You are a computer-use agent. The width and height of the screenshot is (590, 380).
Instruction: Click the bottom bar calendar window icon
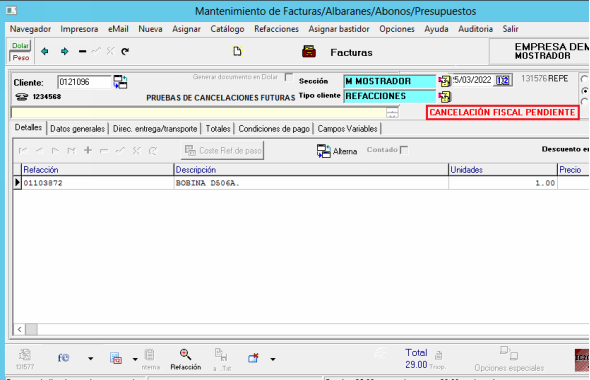(116, 358)
